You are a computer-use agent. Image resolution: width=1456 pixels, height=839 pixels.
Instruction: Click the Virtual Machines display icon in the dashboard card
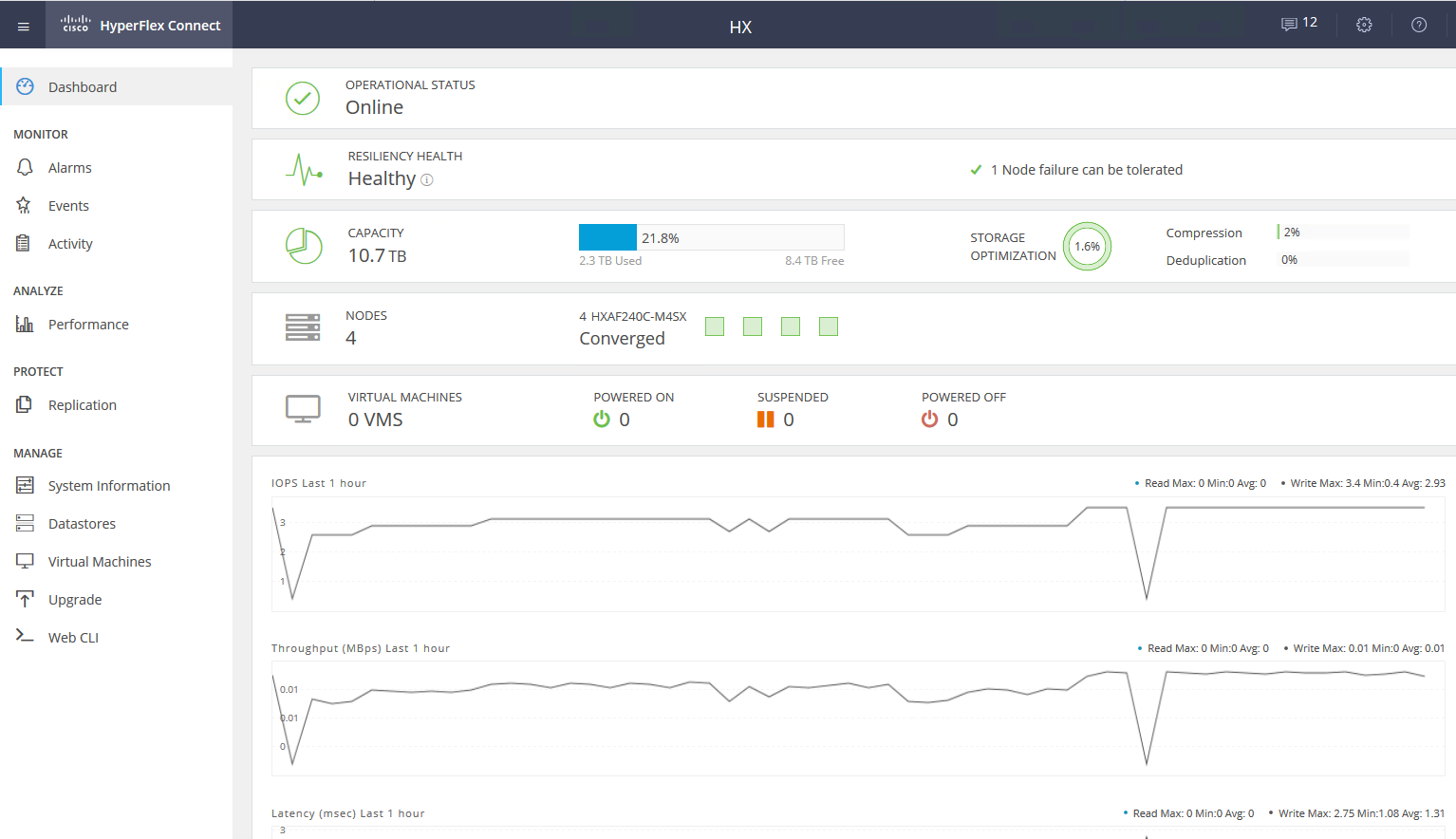[x=303, y=409]
